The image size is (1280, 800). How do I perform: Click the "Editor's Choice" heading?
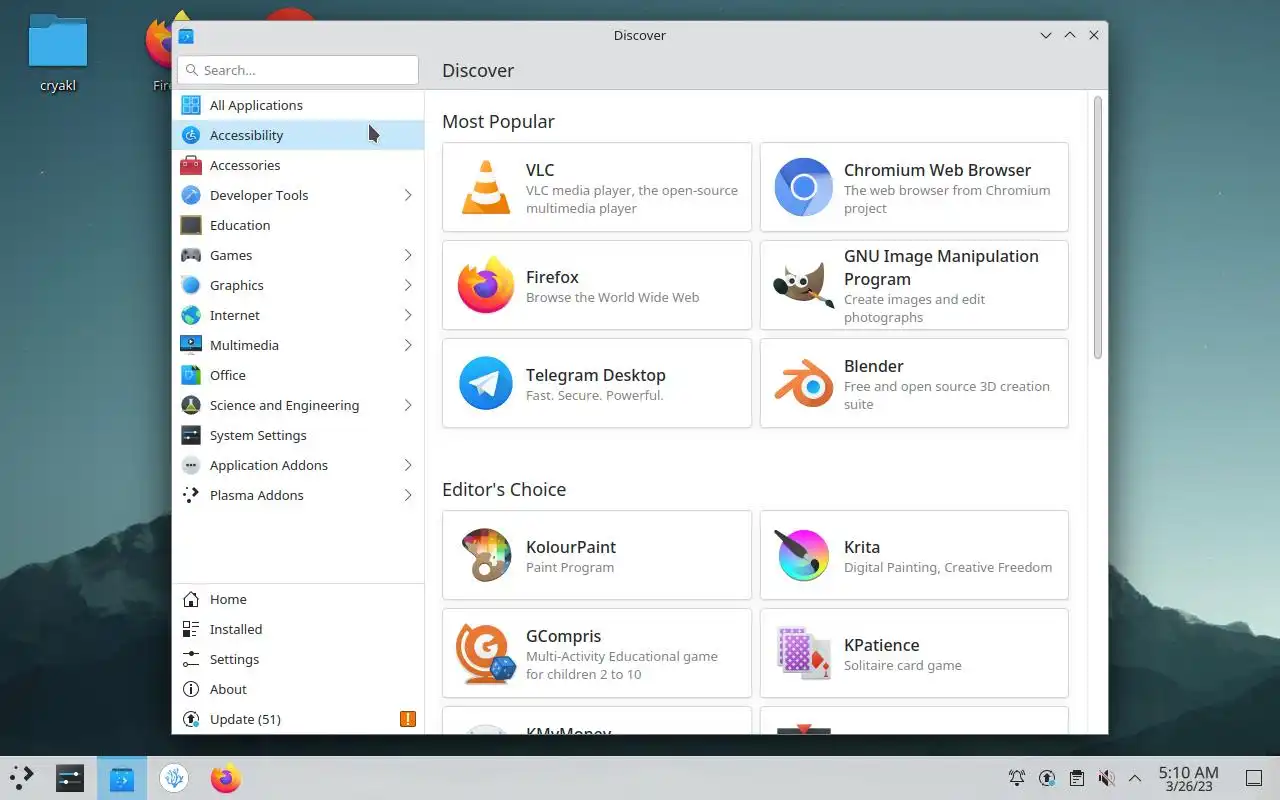504,489
